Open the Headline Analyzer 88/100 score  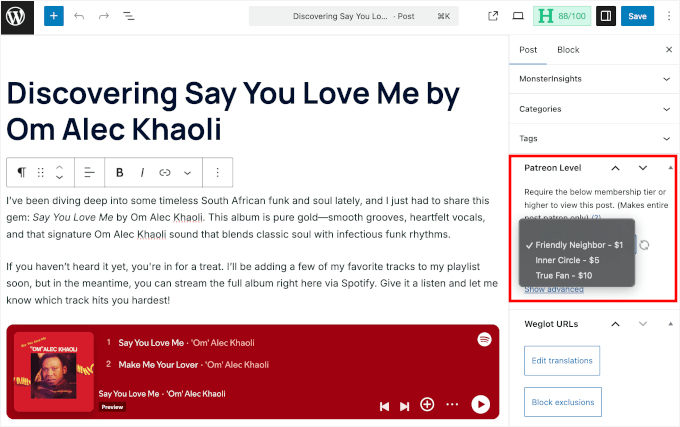pyautogui.click(x=562, y=16)
